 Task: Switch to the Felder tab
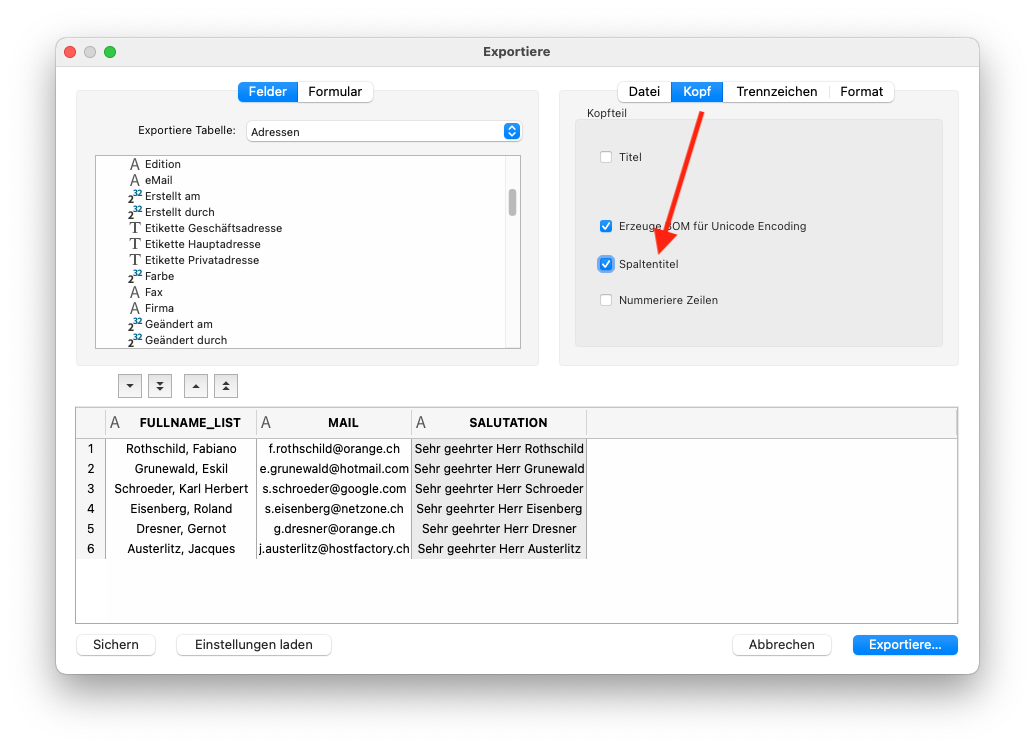pos(268,92)
